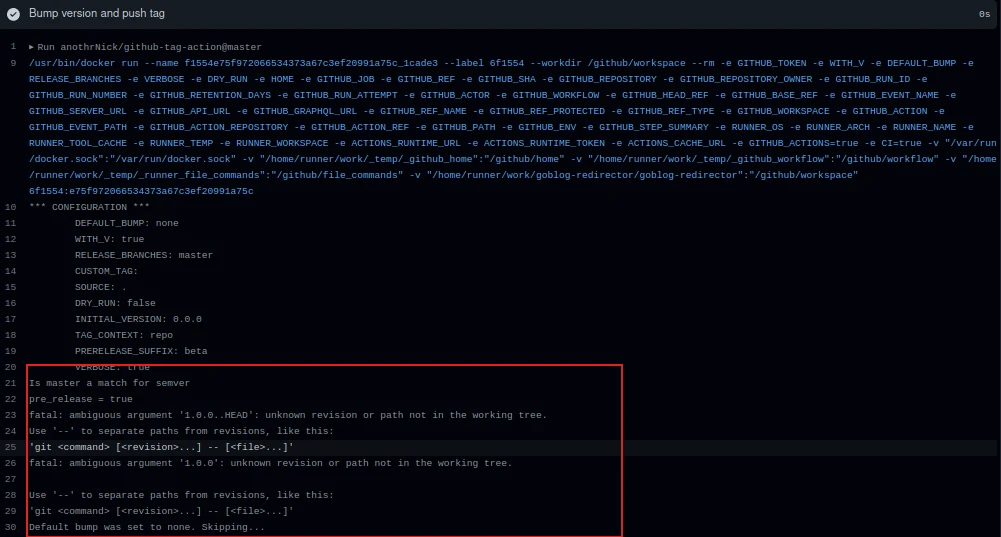The height and width of the screenshot is (537, 1001).
Task: Click line number 9 in the log
Action: coord(12,63)
